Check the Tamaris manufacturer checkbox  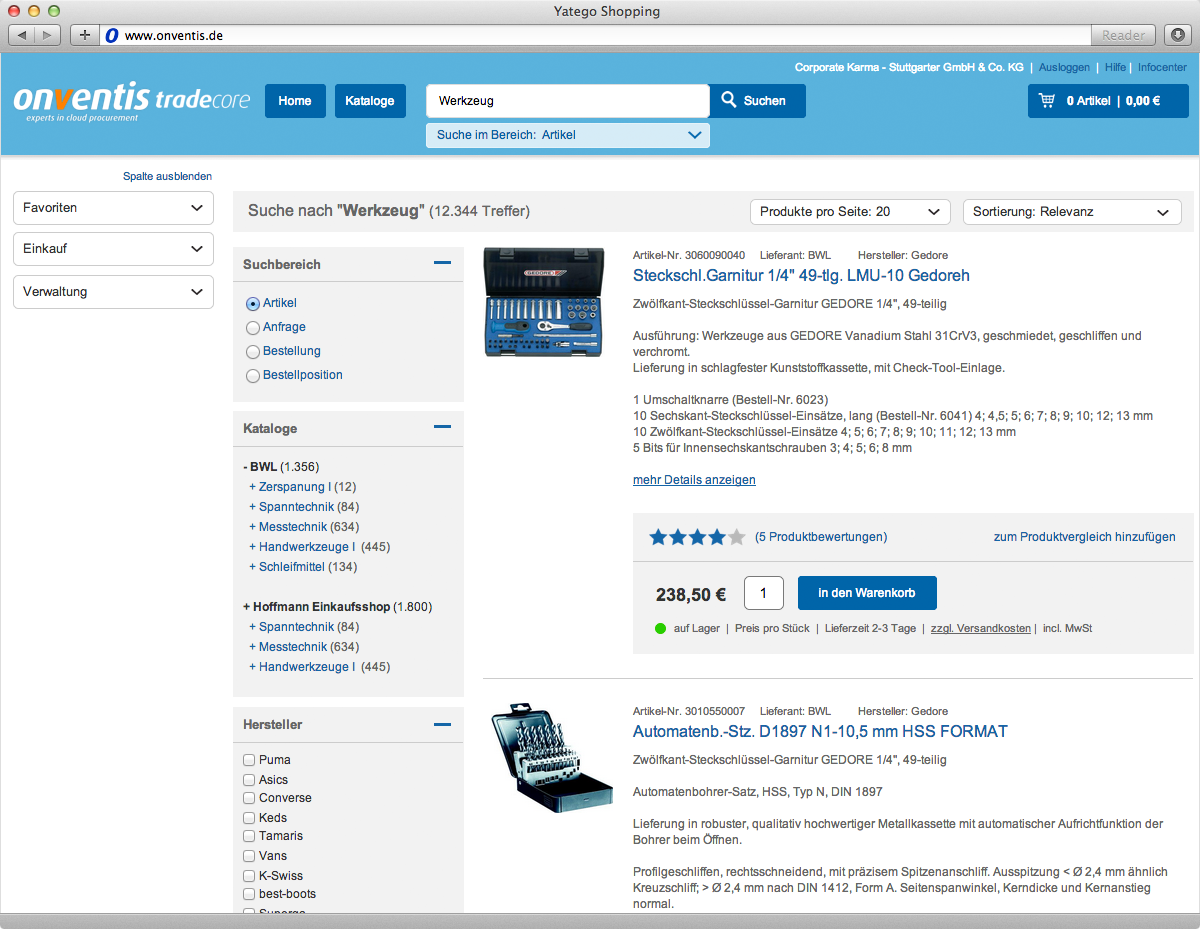[x=249, y=836]
